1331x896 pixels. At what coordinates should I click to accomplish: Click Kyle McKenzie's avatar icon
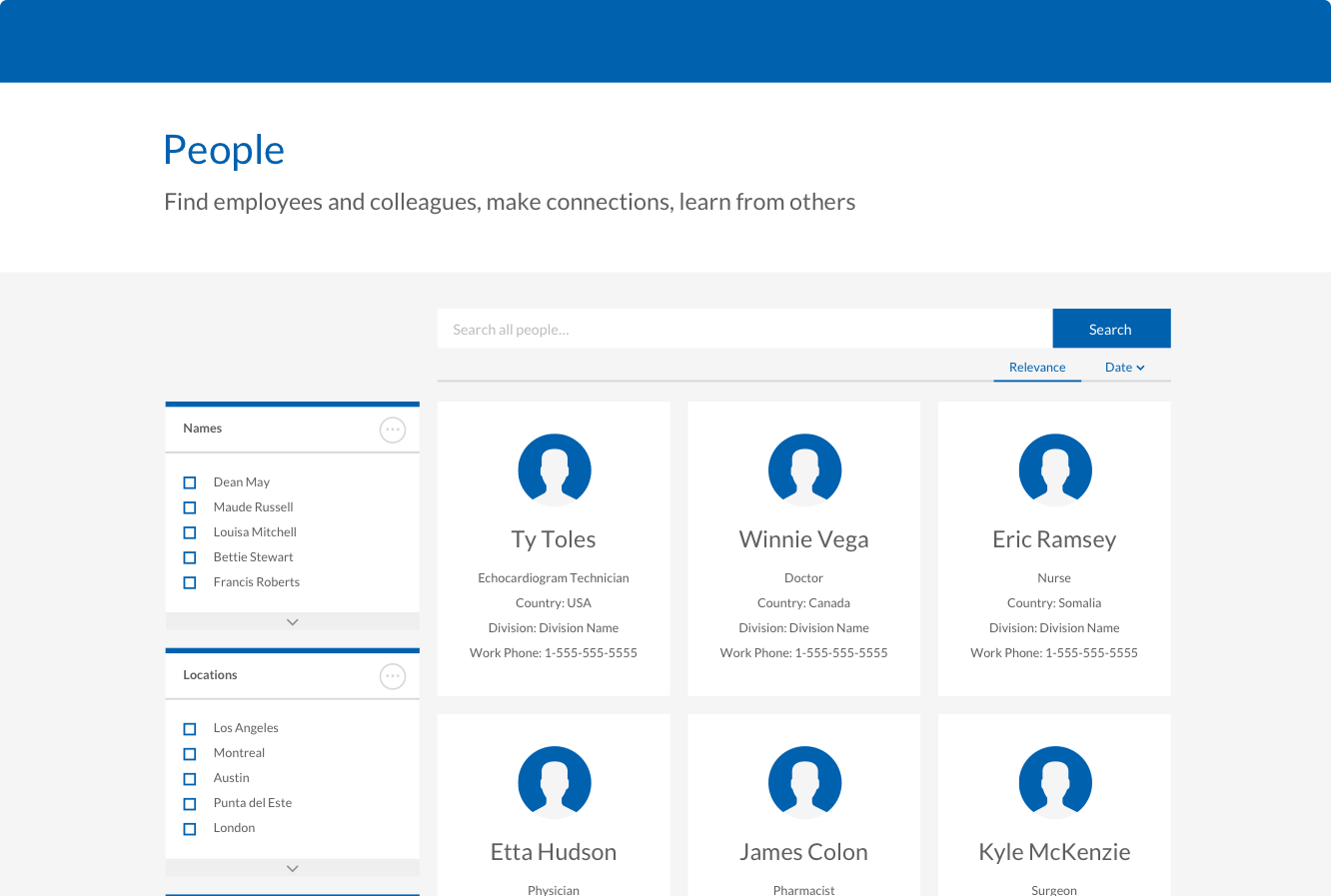[x=1054, y=782]
